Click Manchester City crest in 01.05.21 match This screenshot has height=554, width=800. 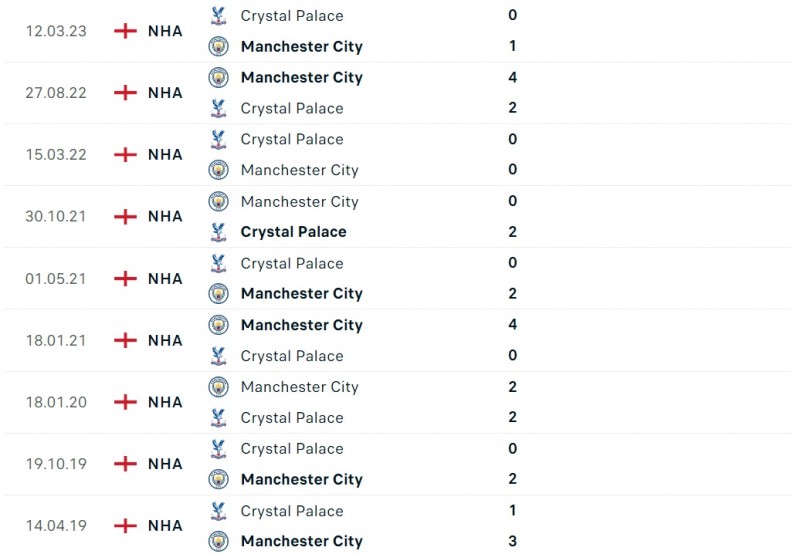tap(218, 293)
